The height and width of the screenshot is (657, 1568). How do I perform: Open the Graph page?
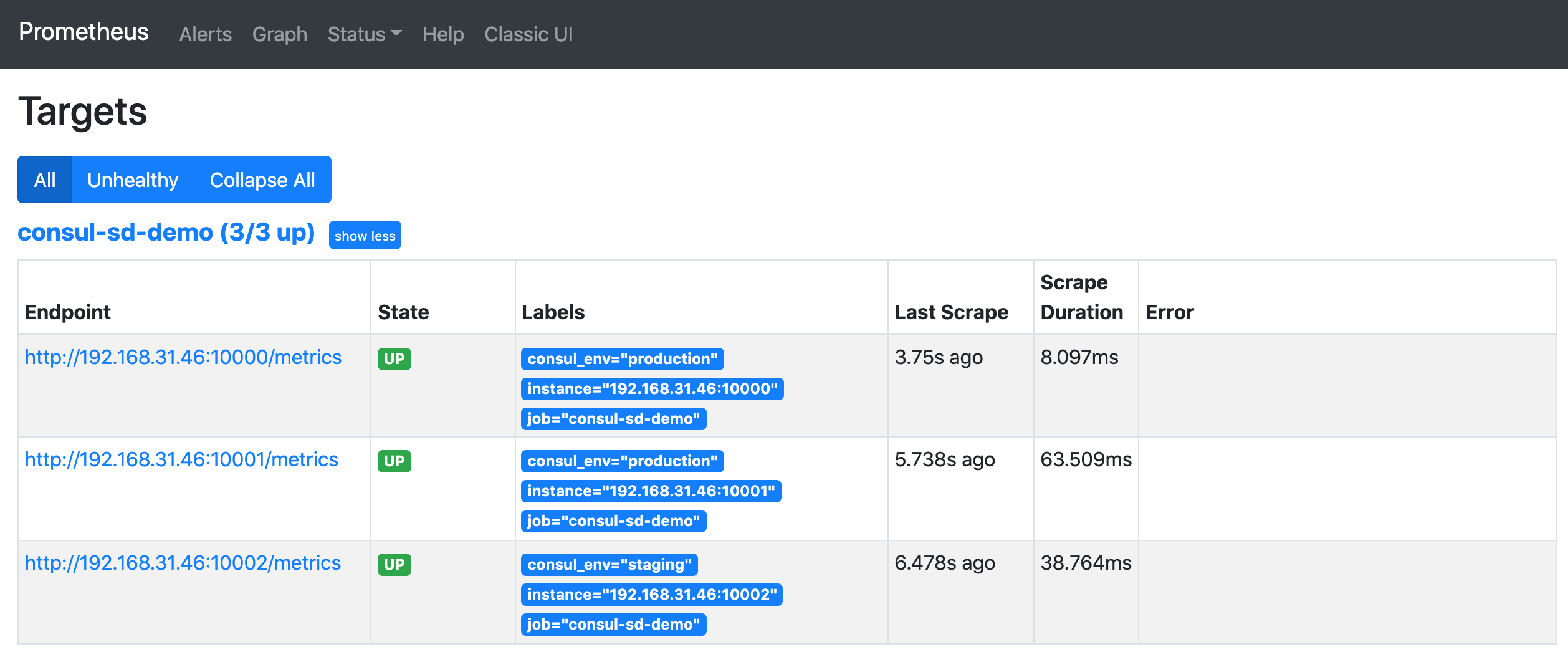click(280, 34)
